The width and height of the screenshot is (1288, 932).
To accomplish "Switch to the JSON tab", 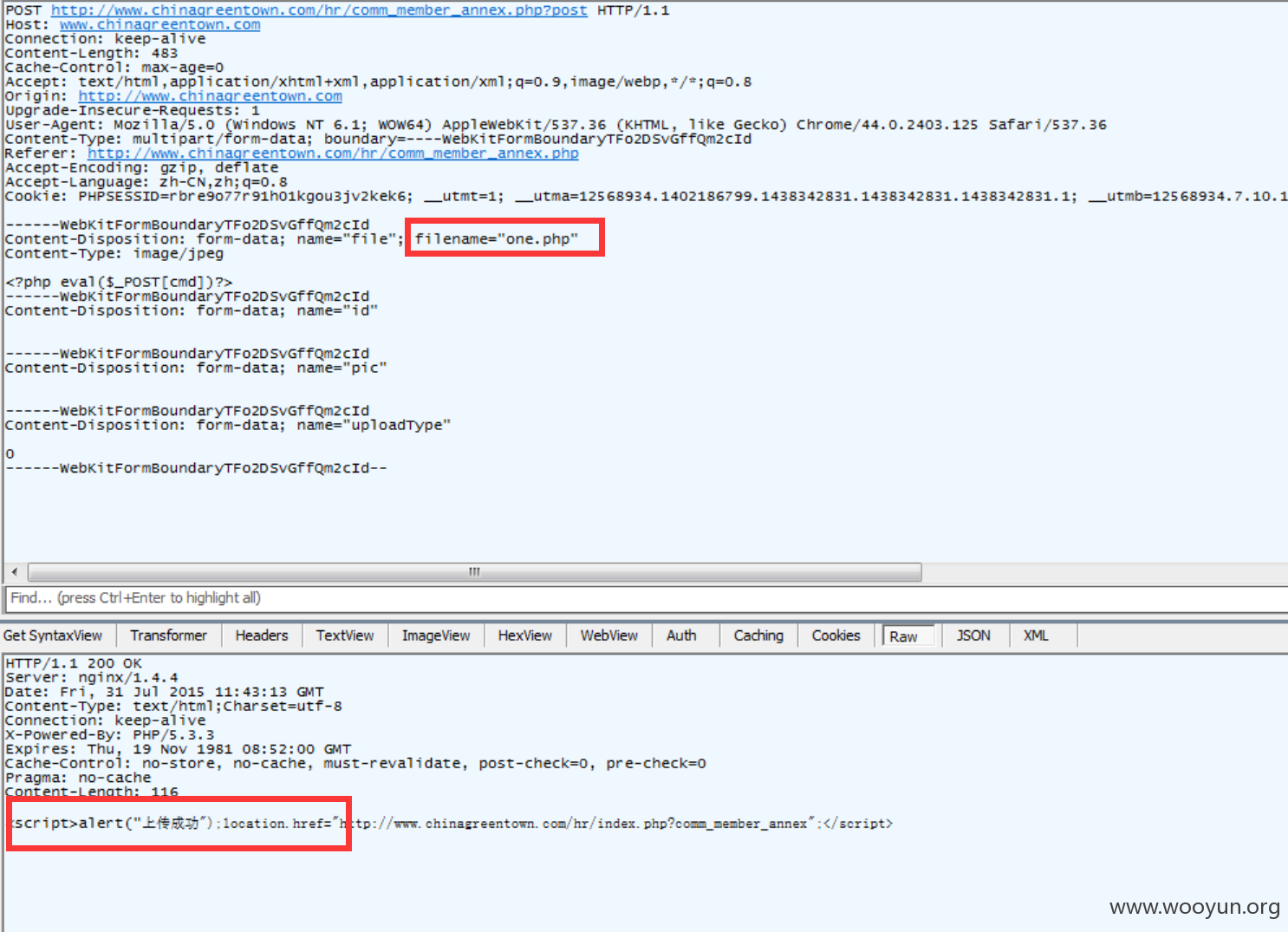I will click(973, 635).
